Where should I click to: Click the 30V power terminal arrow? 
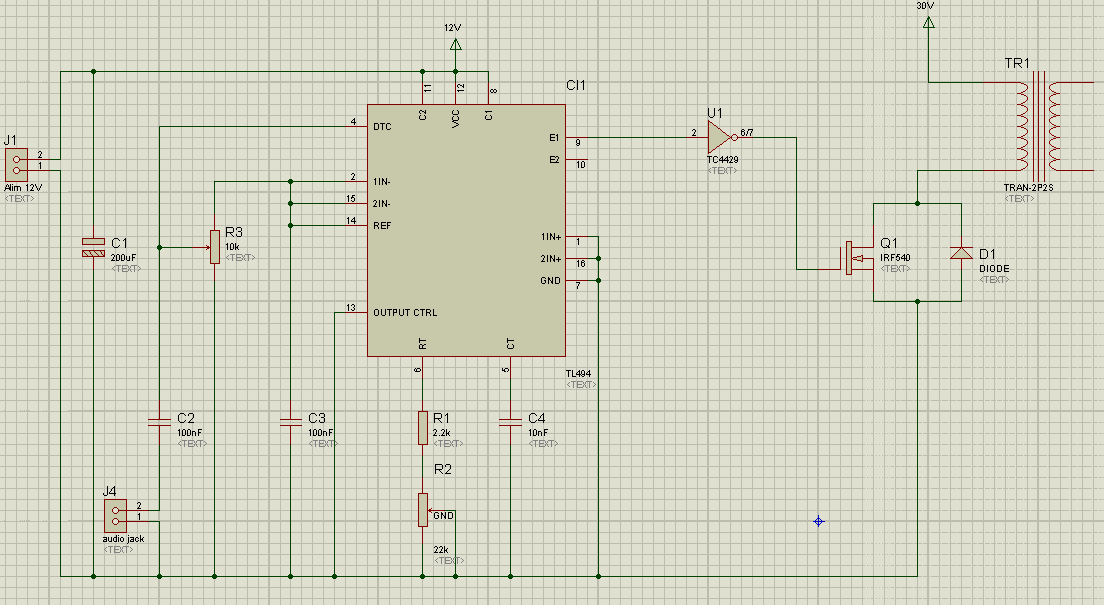(x=929, y=23)
